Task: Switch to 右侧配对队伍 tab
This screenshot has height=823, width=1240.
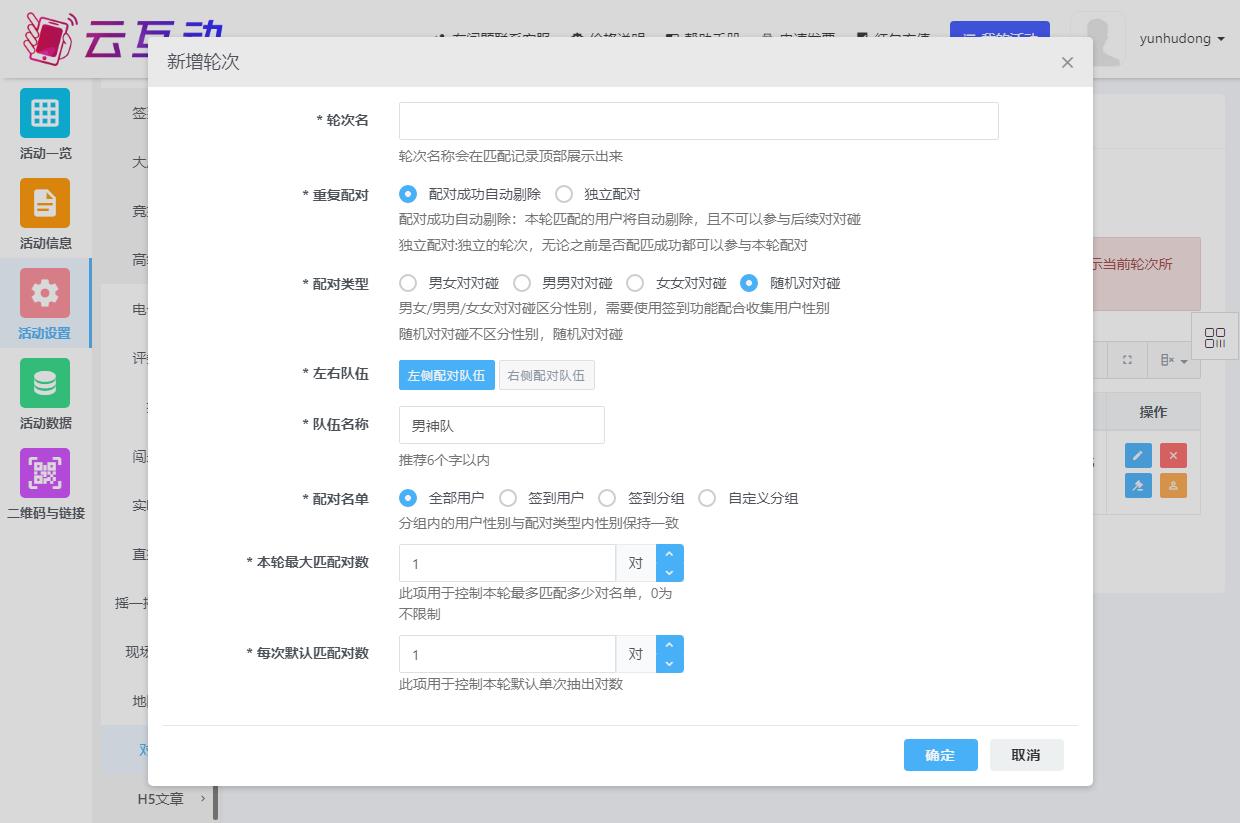Action: tap(546, 375)
